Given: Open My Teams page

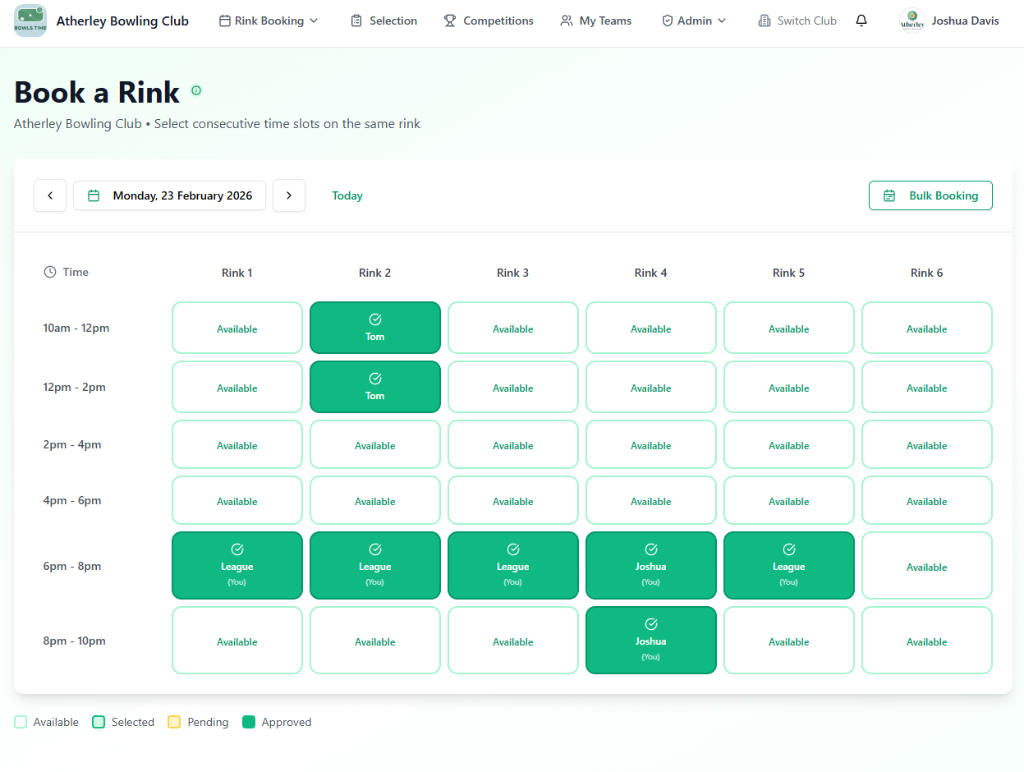Looking at the screenshot, I should point(596,21).
